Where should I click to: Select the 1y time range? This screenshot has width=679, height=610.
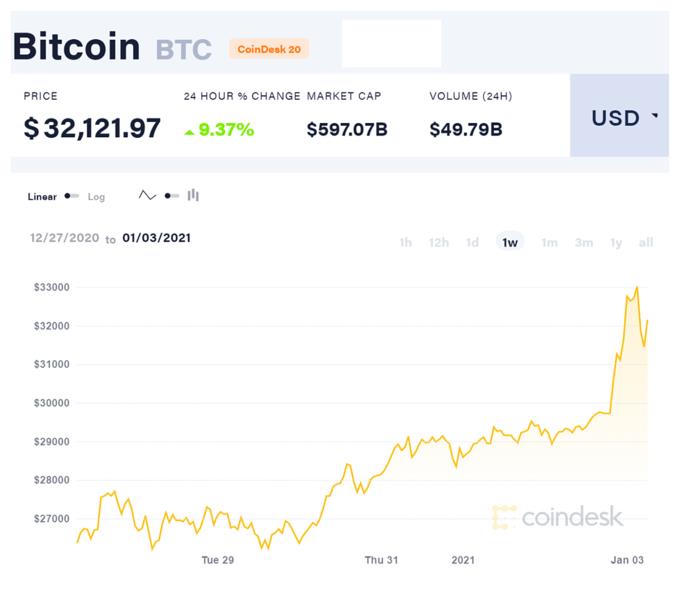point(616,242)
